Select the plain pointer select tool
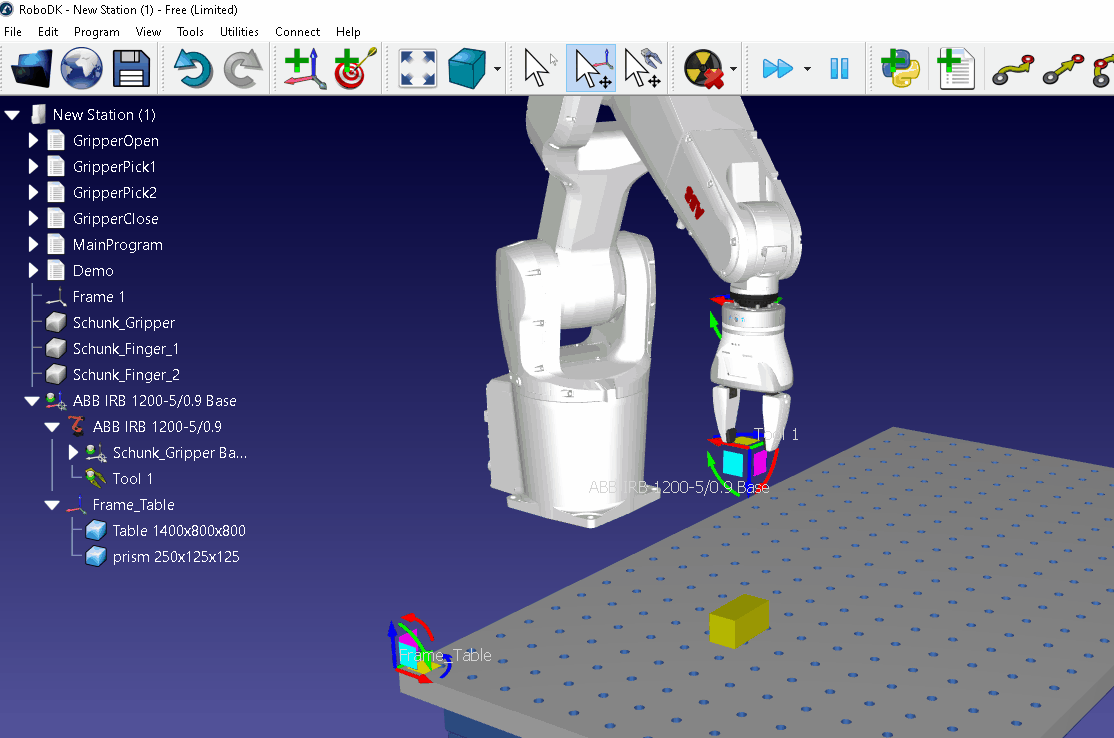1114x738 pixels. coord(538,68)
